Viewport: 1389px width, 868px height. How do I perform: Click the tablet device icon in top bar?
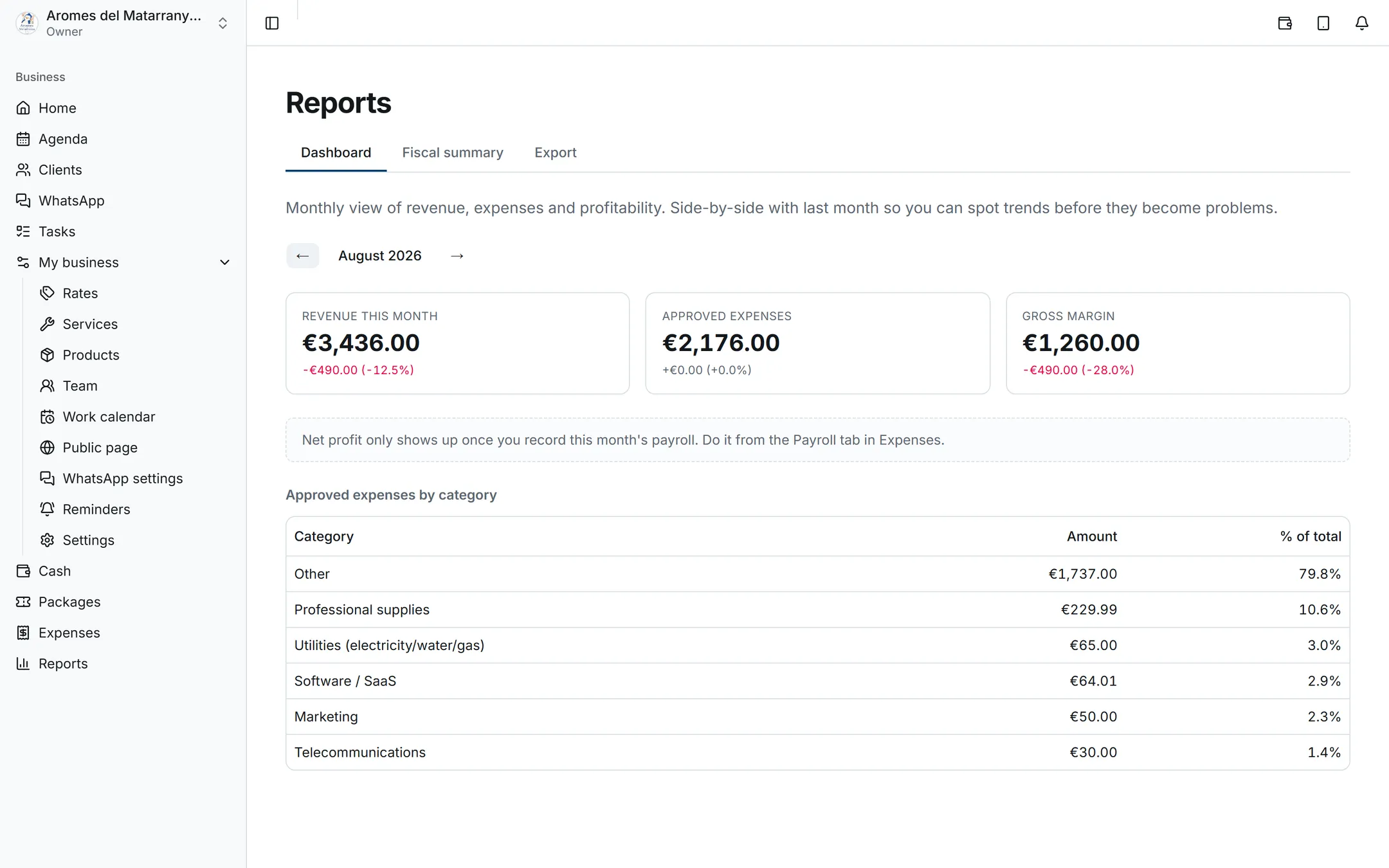1323,23
